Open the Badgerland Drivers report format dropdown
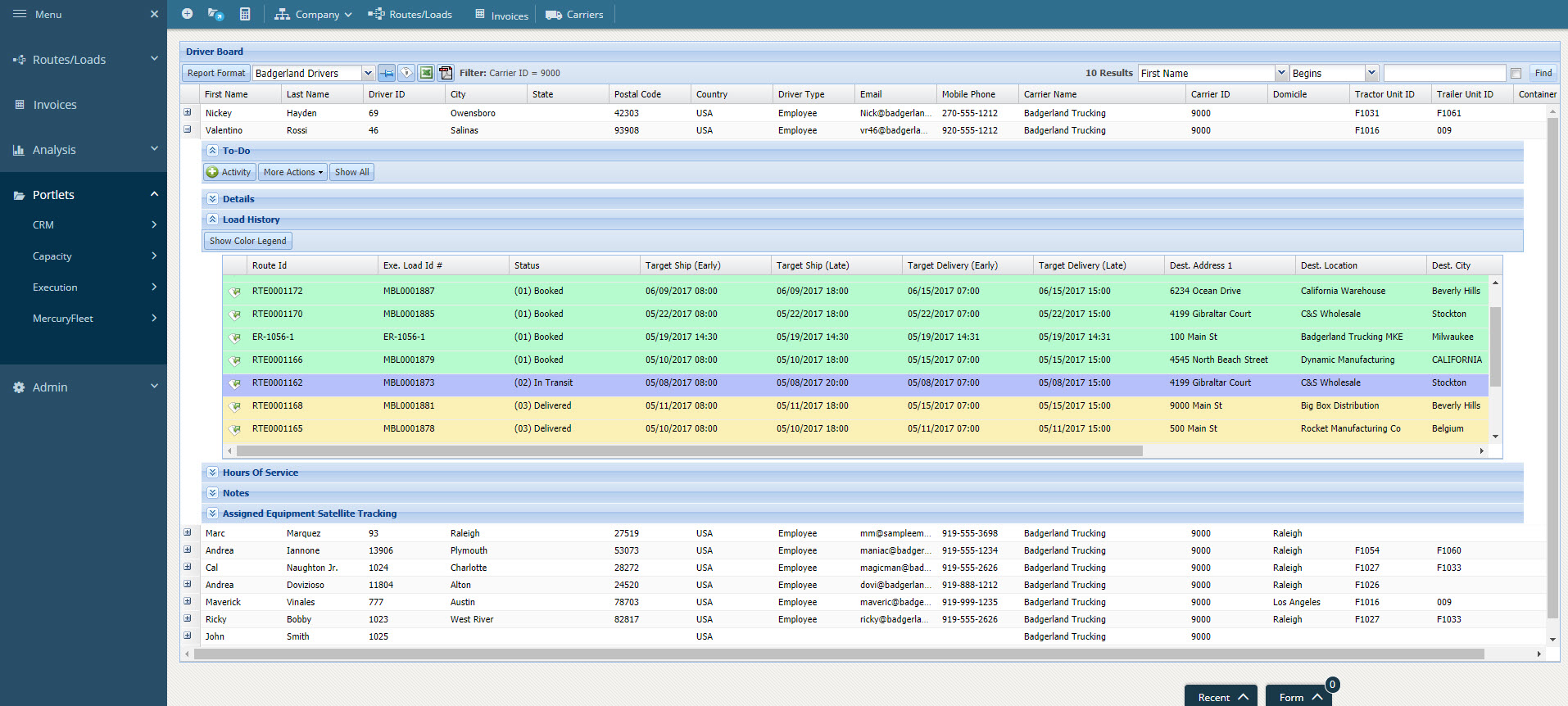The width and height of the screenshot is (1568, 706). pyautogui.click(x=368, y=73)
